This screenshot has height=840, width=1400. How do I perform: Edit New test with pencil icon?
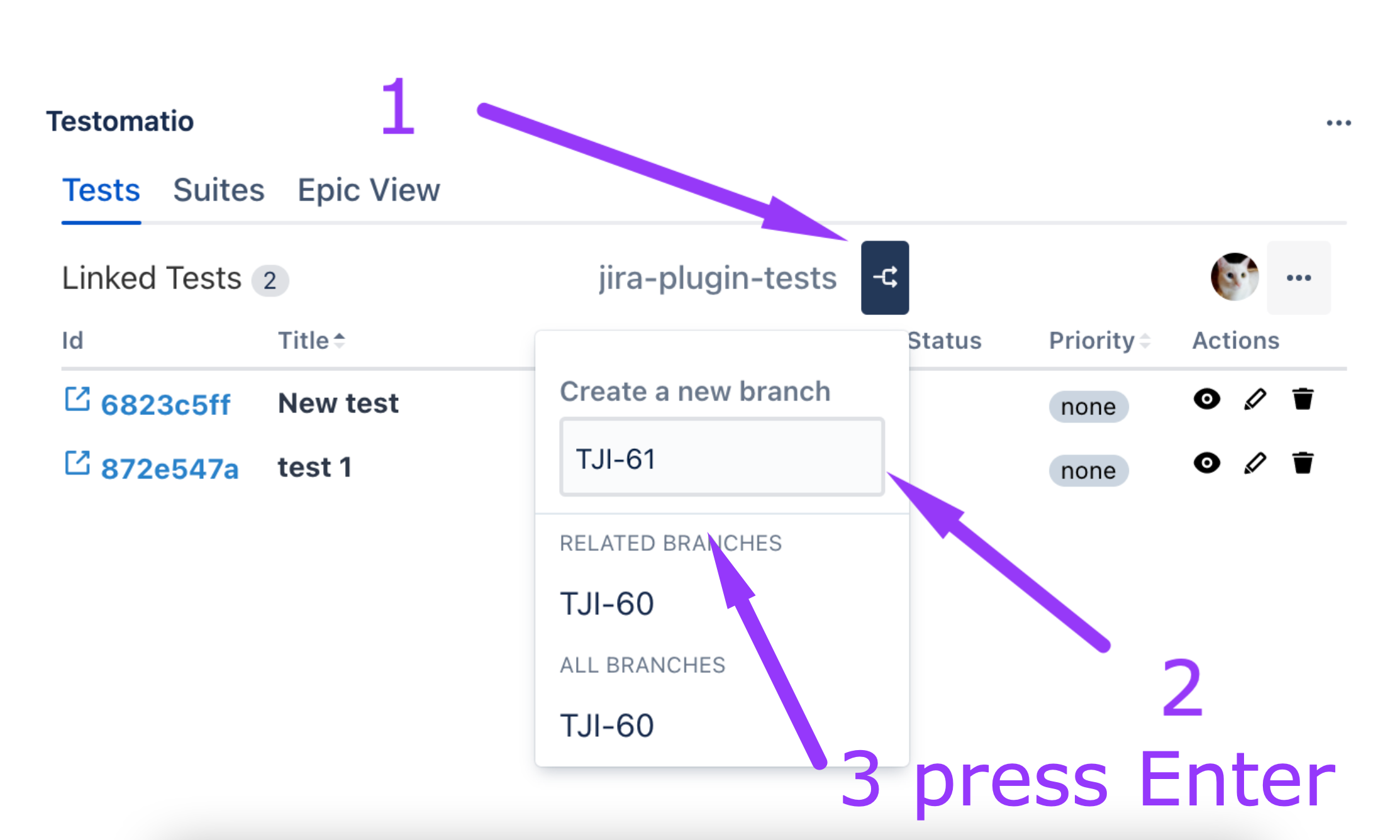pyautogui.click(x=1255, y=399)
